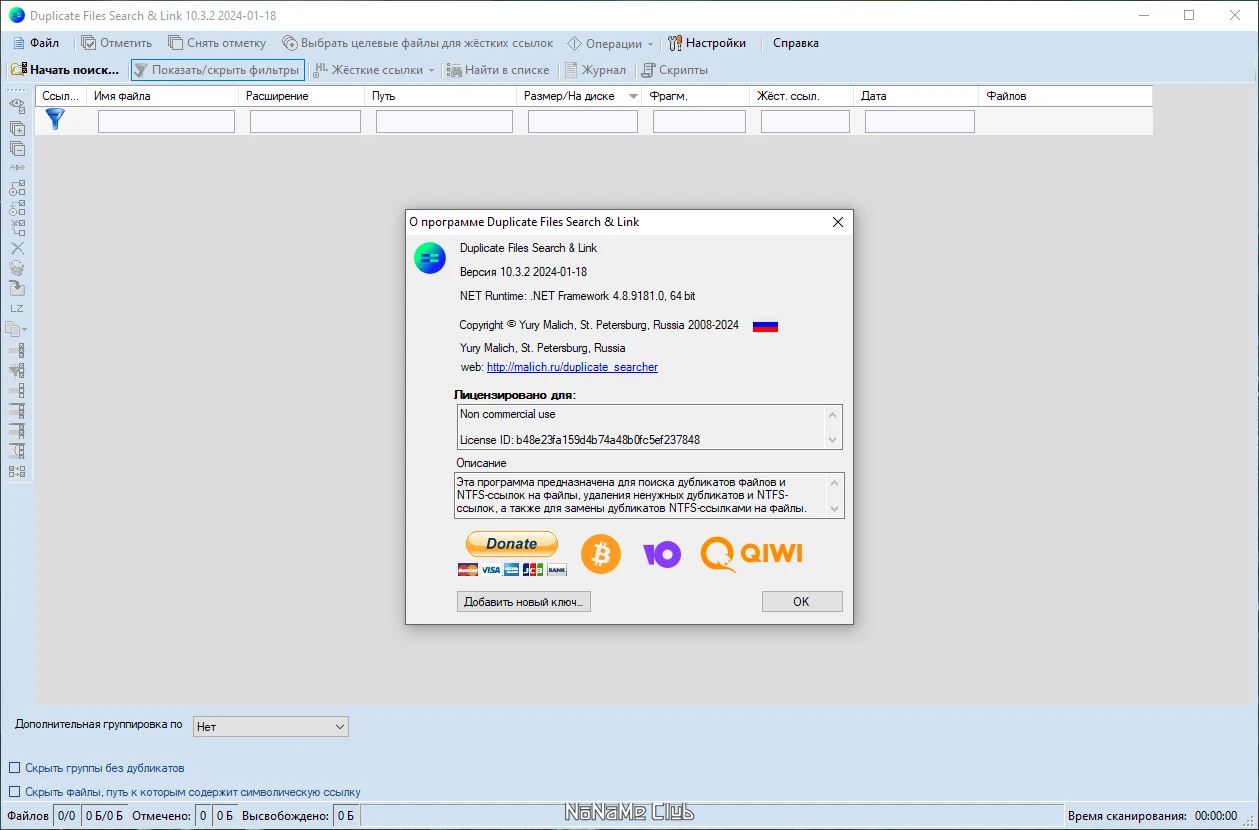1259x830 pixels.
Task: Click the description box scrollbar down arrow
Action: click(x=833, y=508)
